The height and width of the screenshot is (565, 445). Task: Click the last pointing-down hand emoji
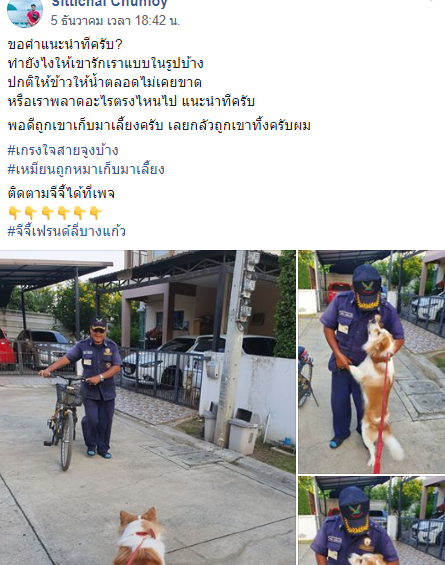coord(96,213)
